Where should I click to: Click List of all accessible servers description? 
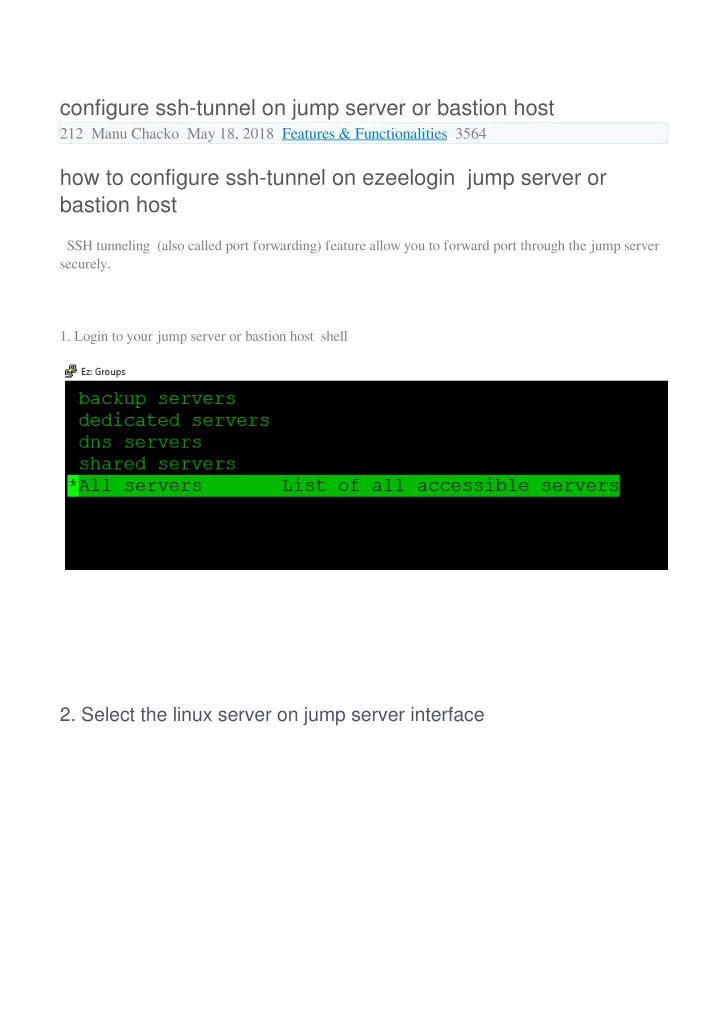pyautogui.click(x=450, y=486)
